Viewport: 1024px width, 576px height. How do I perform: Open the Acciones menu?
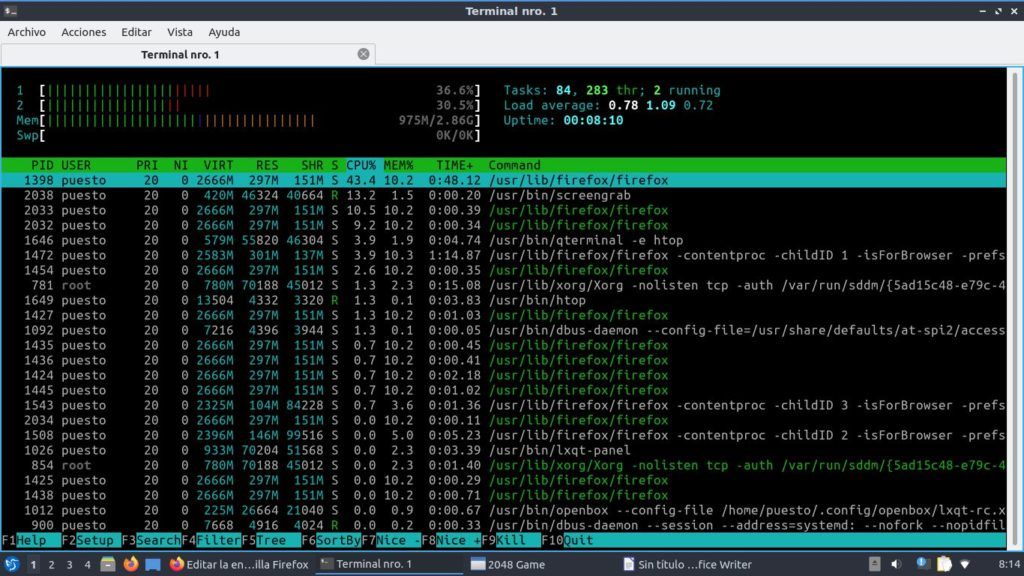click(x=84, y=32)
